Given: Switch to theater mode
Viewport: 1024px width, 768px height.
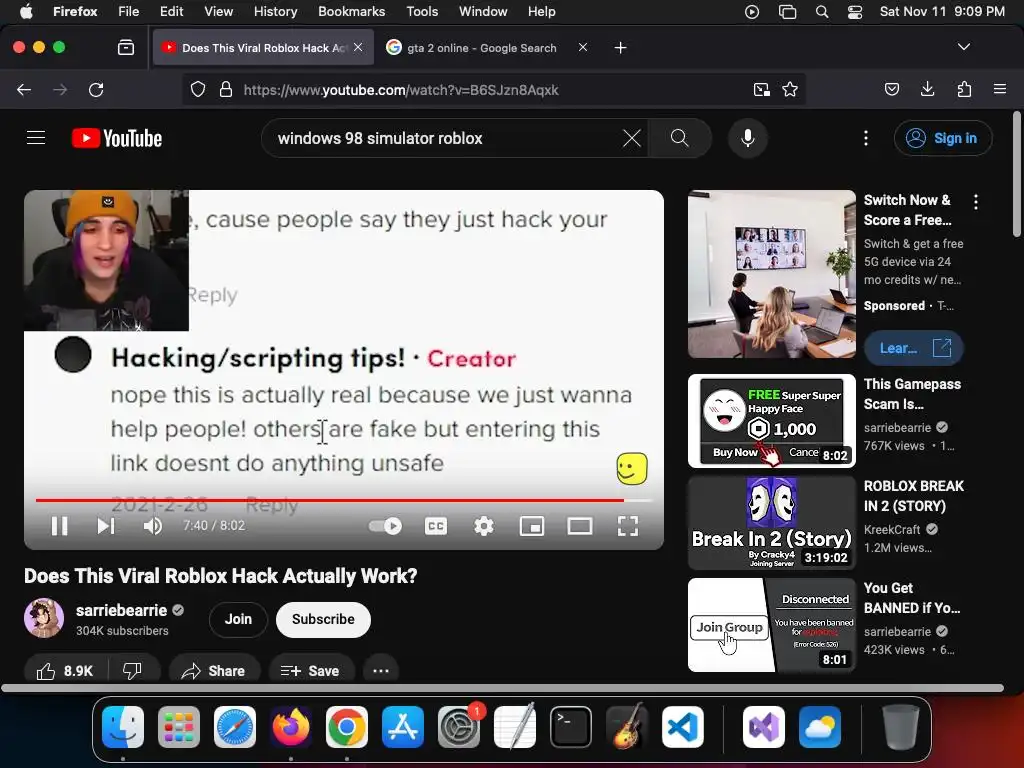Looking at the screenshot, I should pos(580,526).
